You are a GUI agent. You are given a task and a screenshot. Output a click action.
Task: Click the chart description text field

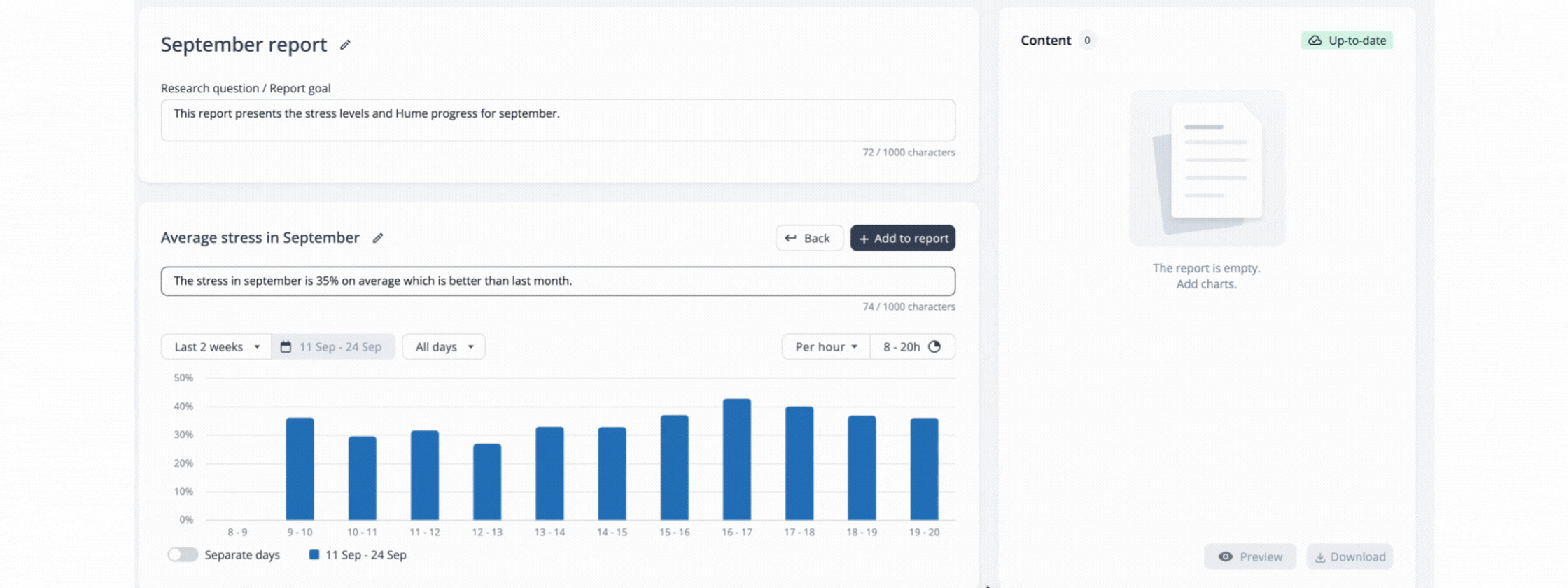point(558,281)
